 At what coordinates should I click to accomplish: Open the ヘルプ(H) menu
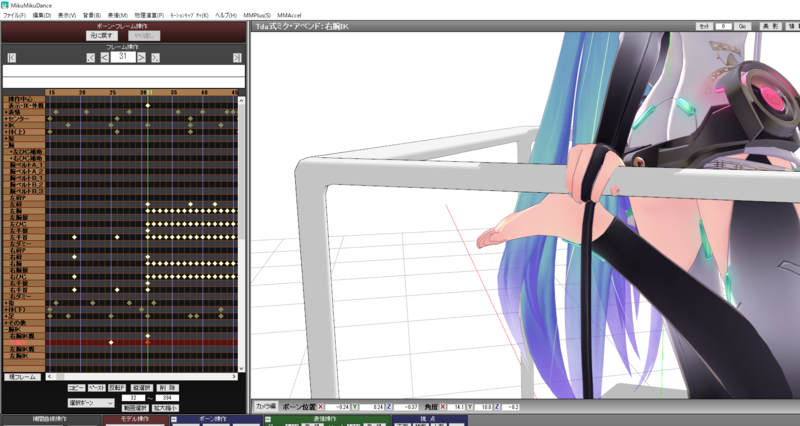(226, 16)
